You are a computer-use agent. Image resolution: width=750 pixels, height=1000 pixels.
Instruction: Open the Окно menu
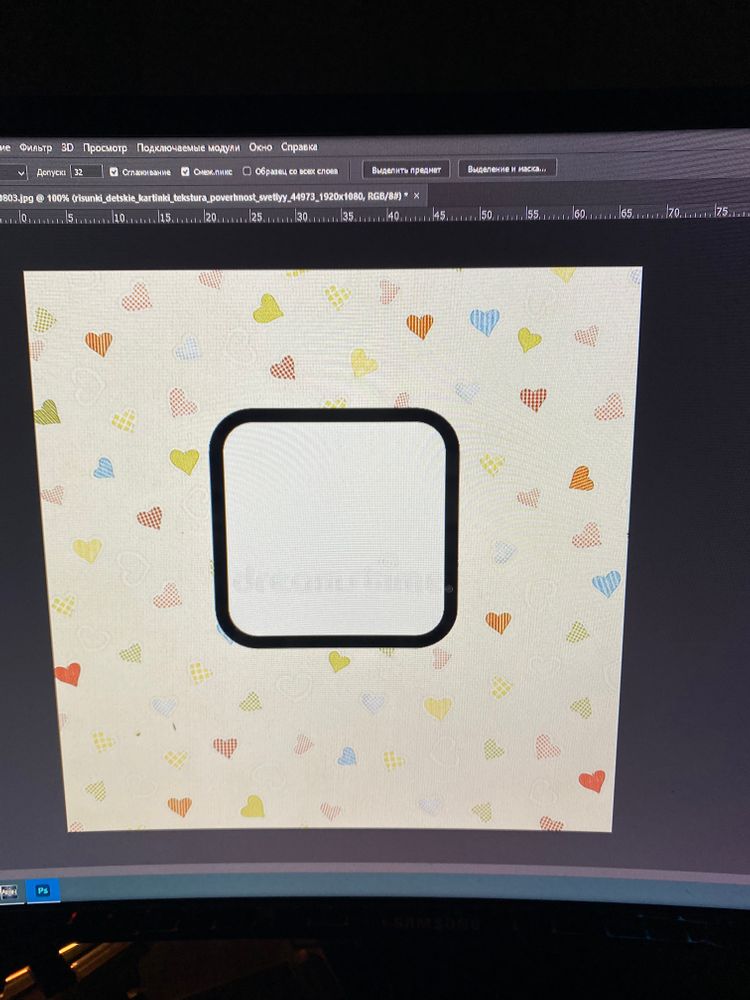(x=261, y=147)
